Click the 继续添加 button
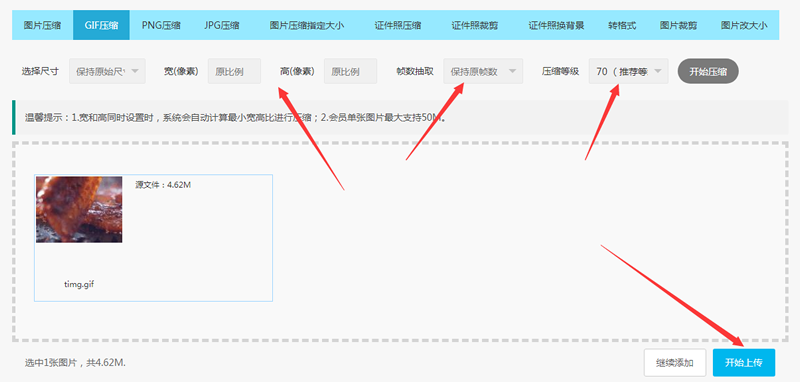This screenshot has width=800, height=382. point(675,363)
